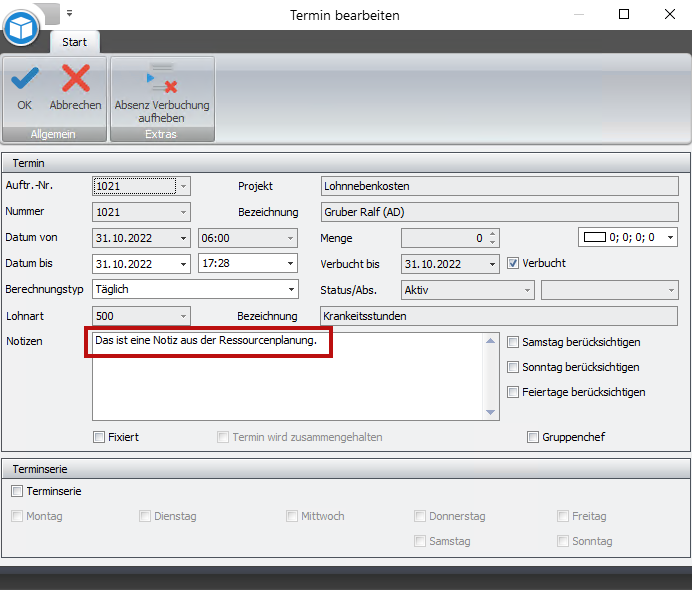Viewport: 692px width, 590px height.
Task: Open the 06:00 start time dropdown
Action: click(x=290, y=238)
